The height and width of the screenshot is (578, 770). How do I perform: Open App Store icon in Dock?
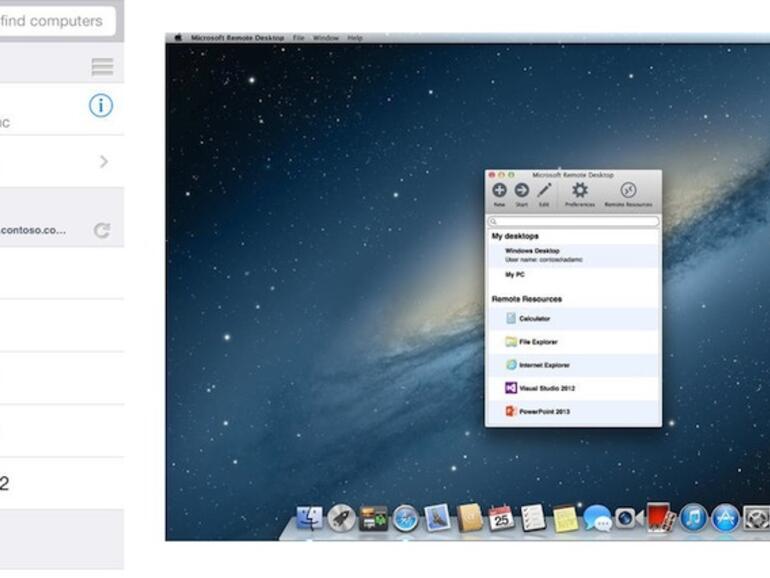[x=725, y=519]
